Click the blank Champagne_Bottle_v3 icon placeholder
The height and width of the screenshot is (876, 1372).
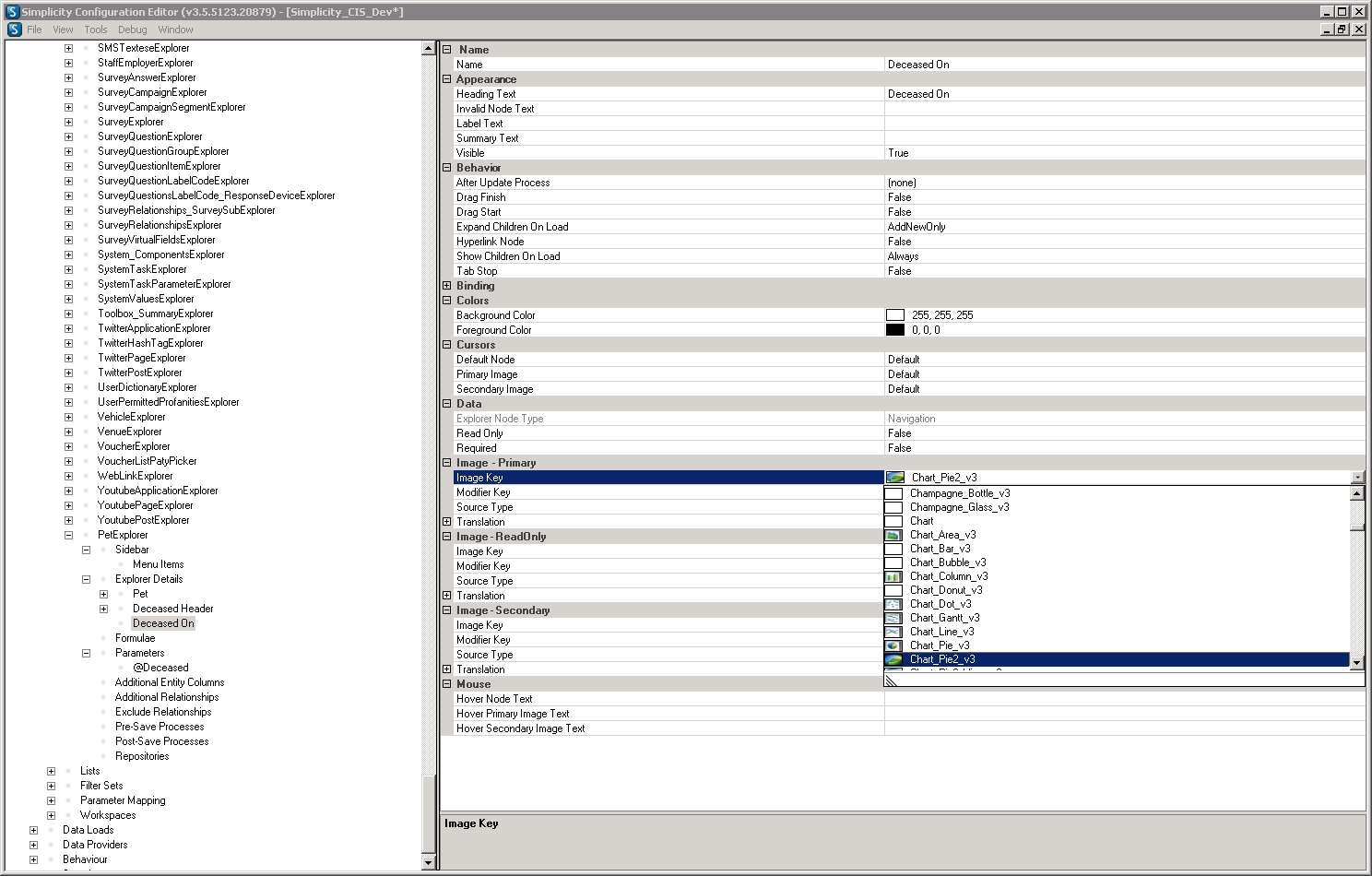(893, 493)
